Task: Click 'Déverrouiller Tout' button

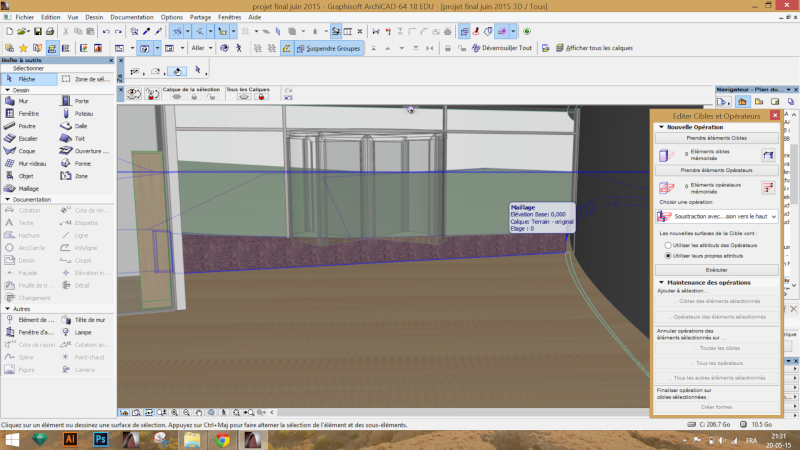Action: tap(502, 48)
